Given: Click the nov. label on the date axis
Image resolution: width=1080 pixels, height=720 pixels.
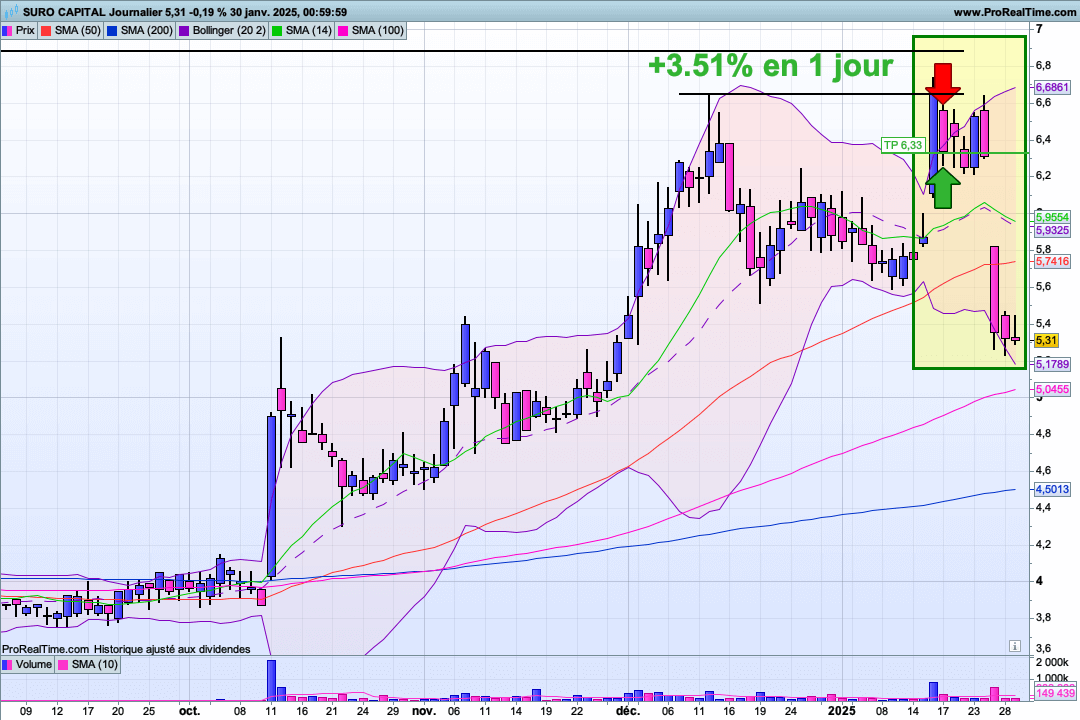Looking at the screenshot, I should tap(424, 711).
